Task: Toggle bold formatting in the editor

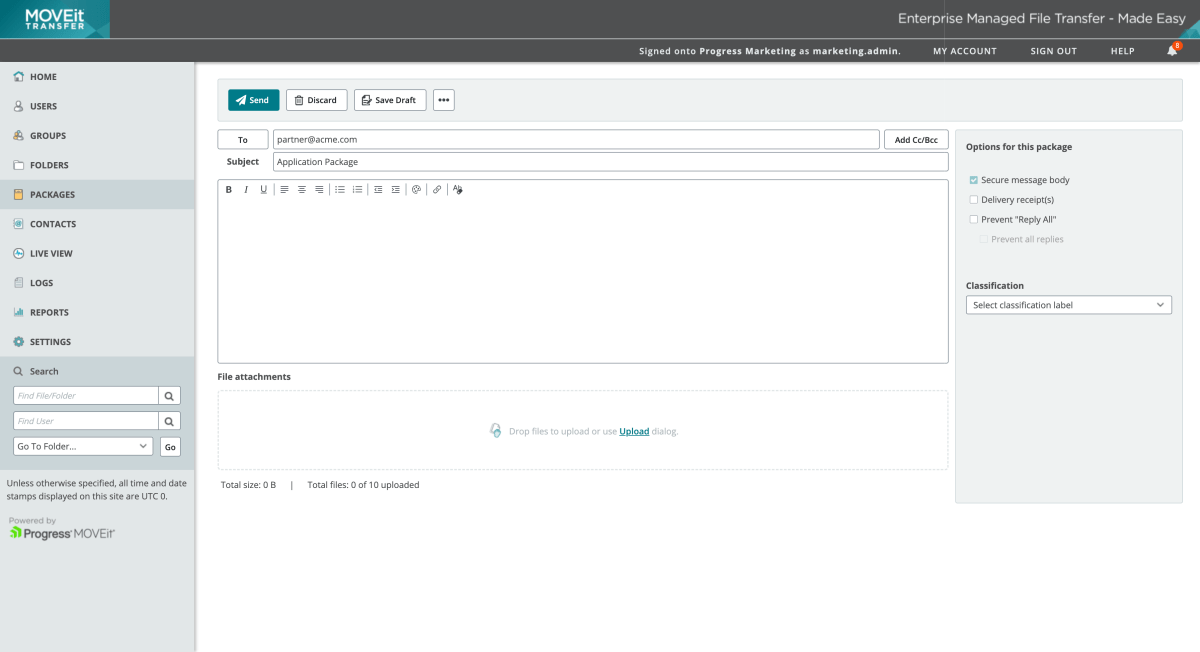Action: pos(228,189)
